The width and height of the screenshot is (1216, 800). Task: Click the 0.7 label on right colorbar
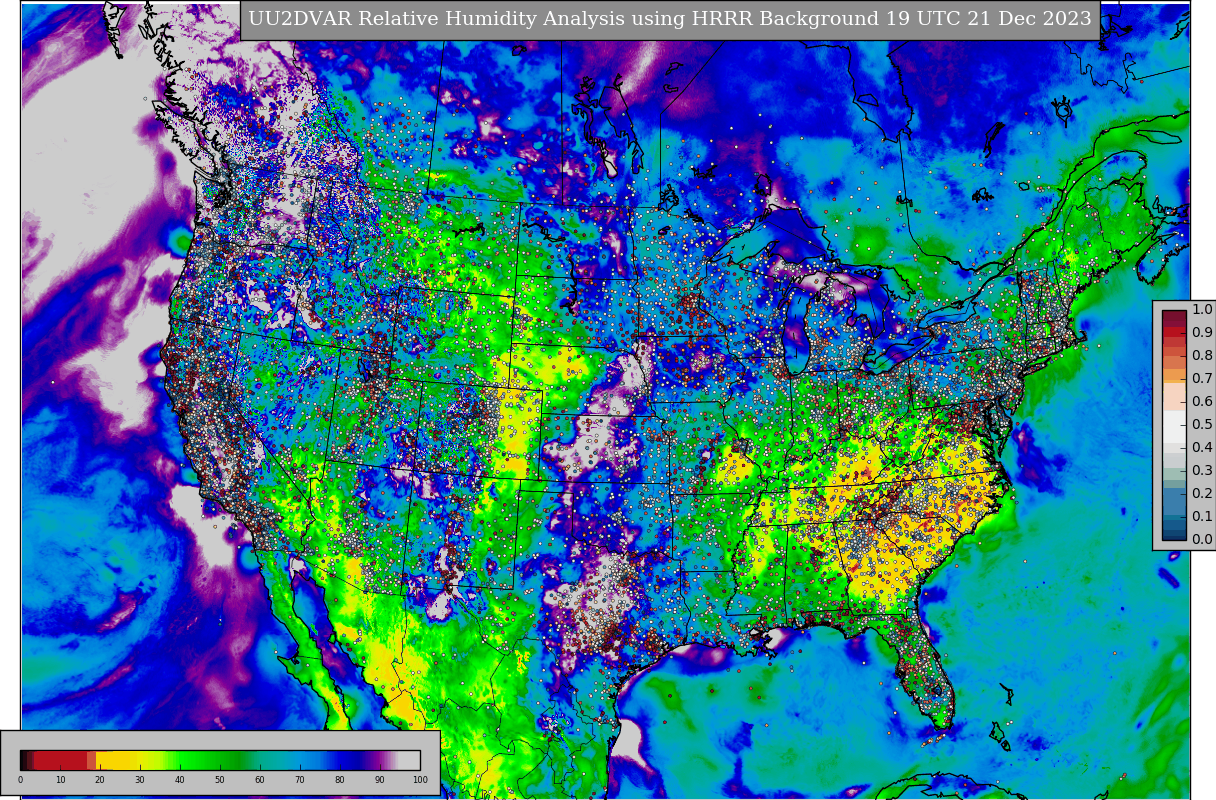(1202, 379)
